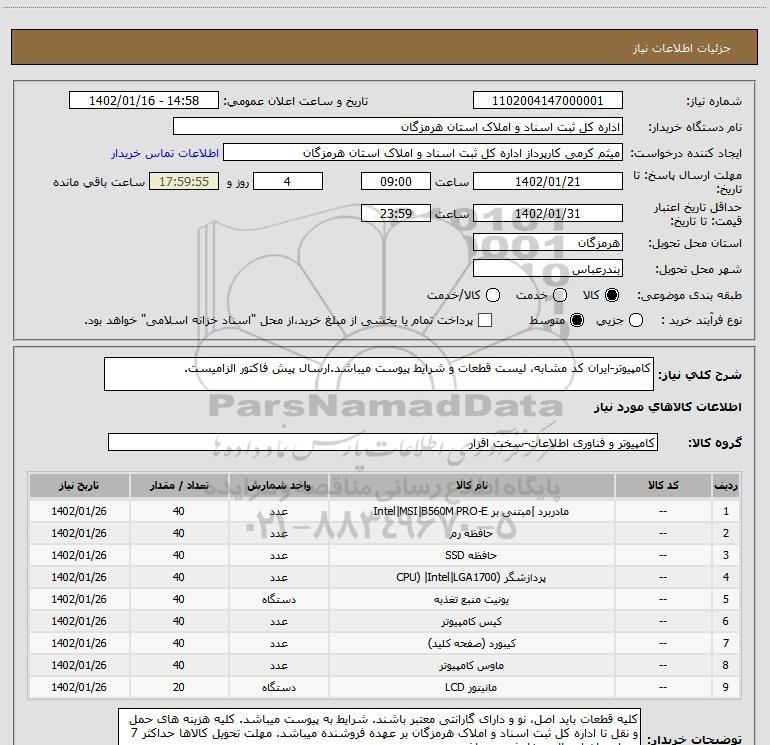Image resolution: width=770 pixels, height=745 pixels.
Task: Select the حافظه رم item name
Action: click(471, 533)
